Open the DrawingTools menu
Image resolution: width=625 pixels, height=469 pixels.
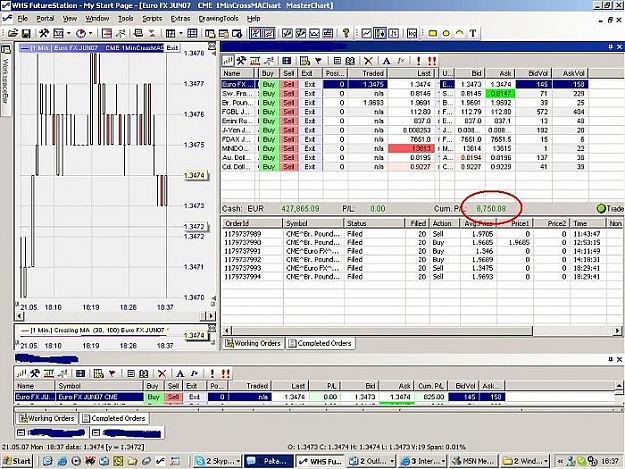coord(218,18)
